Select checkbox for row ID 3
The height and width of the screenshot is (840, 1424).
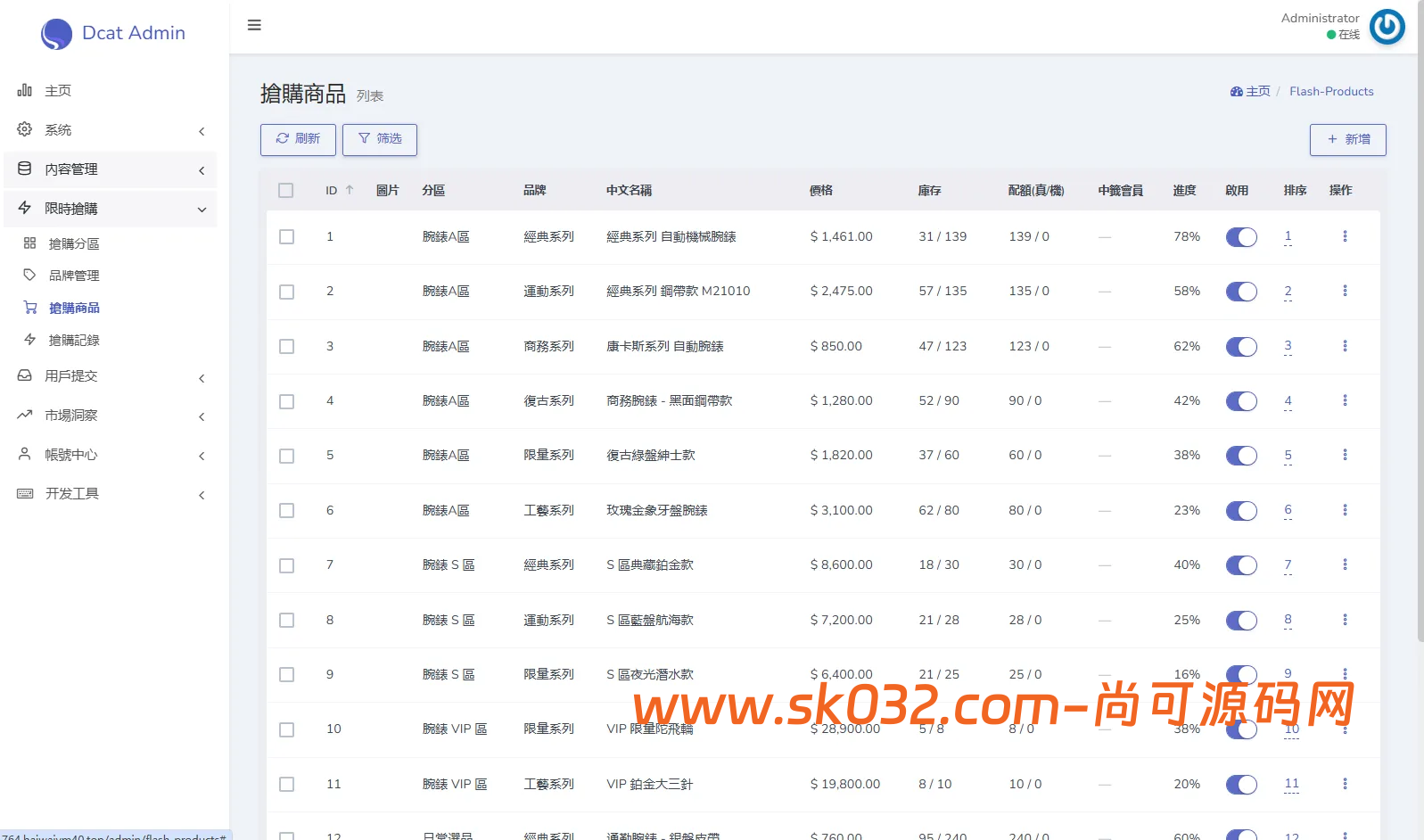[x=286, y=346]
